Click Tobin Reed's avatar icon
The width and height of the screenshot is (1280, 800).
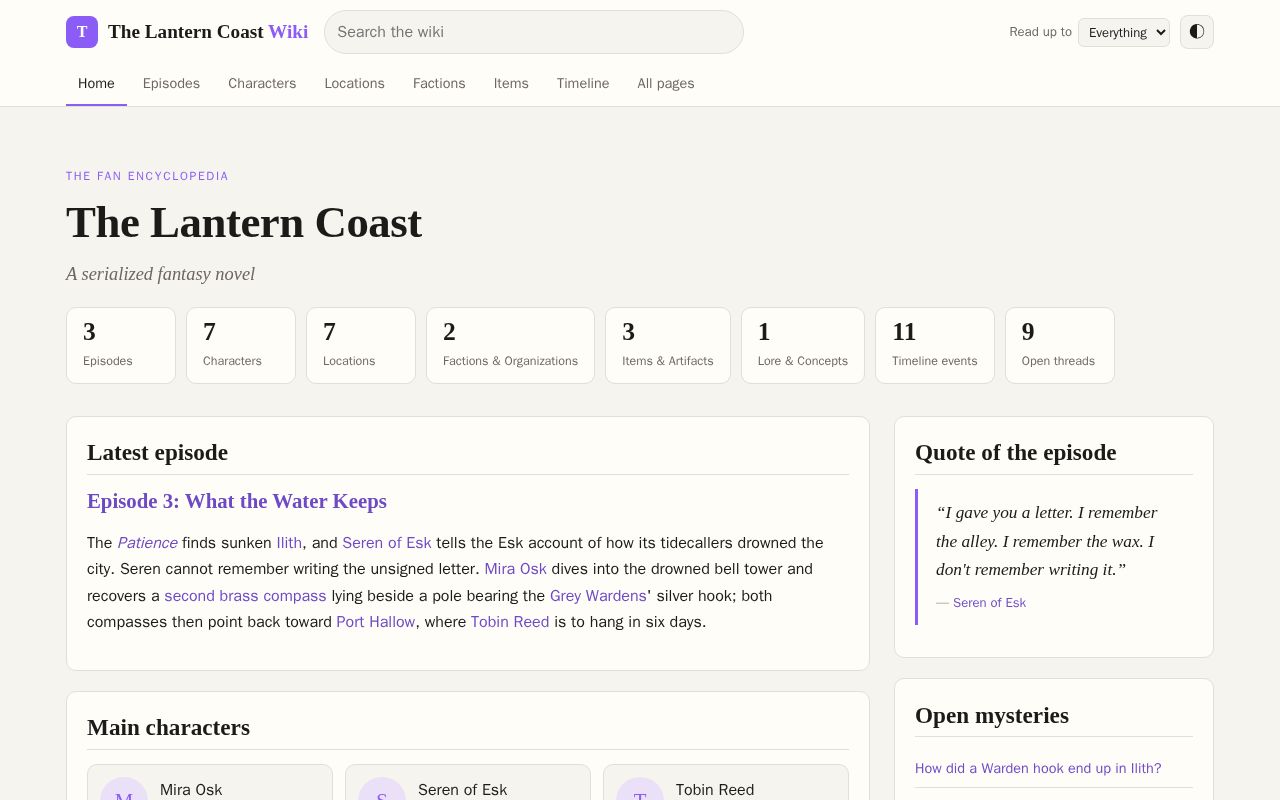(x=640, y=792)
